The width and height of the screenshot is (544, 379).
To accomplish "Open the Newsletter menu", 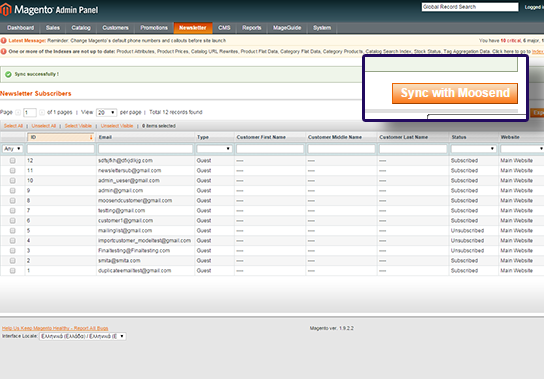I will pos(193,28).
